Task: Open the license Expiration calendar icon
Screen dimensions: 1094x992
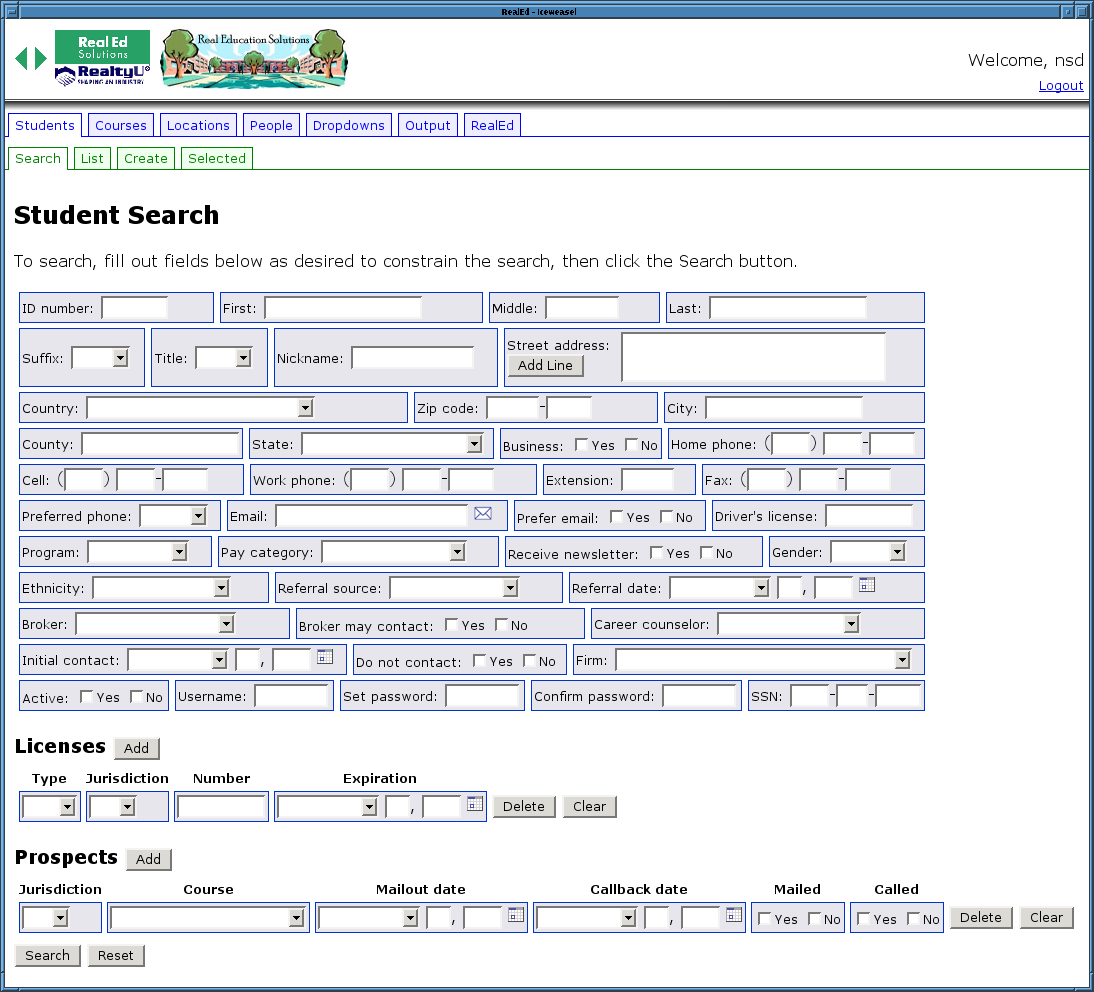Action: (474, 804)
